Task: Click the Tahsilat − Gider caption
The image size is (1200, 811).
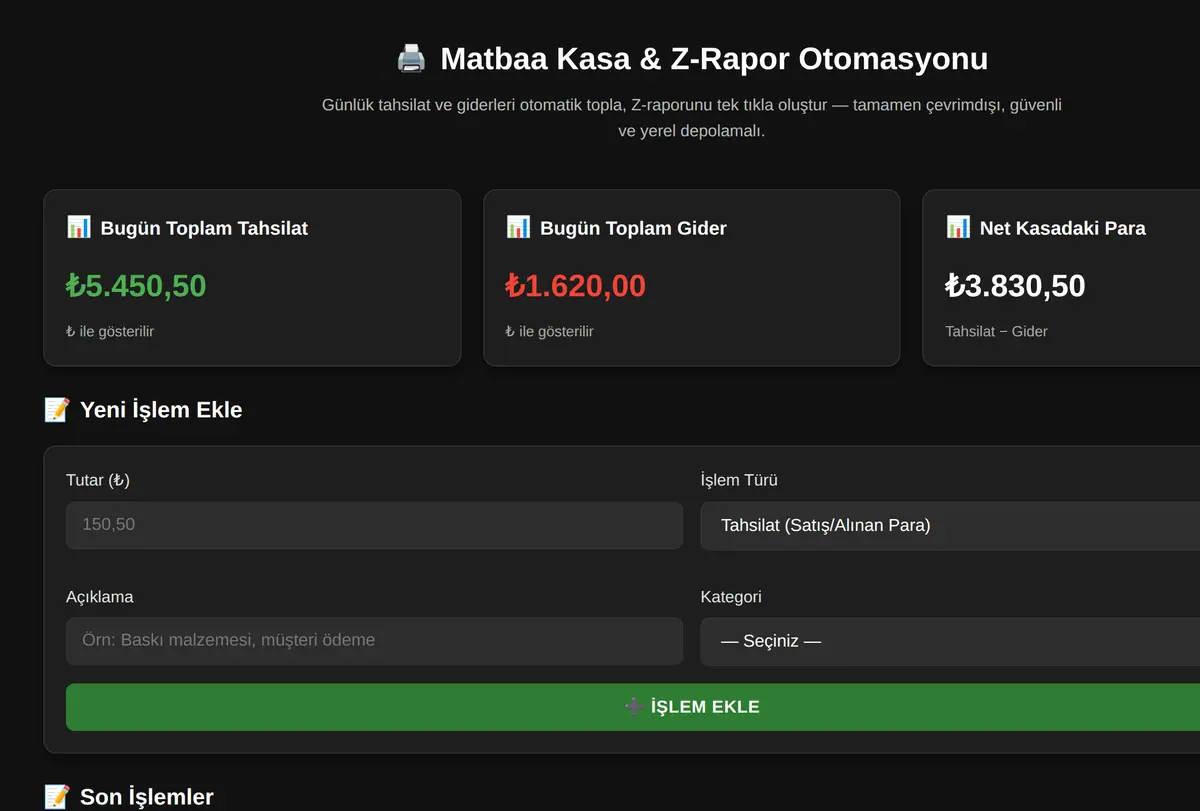Action: 996,331
